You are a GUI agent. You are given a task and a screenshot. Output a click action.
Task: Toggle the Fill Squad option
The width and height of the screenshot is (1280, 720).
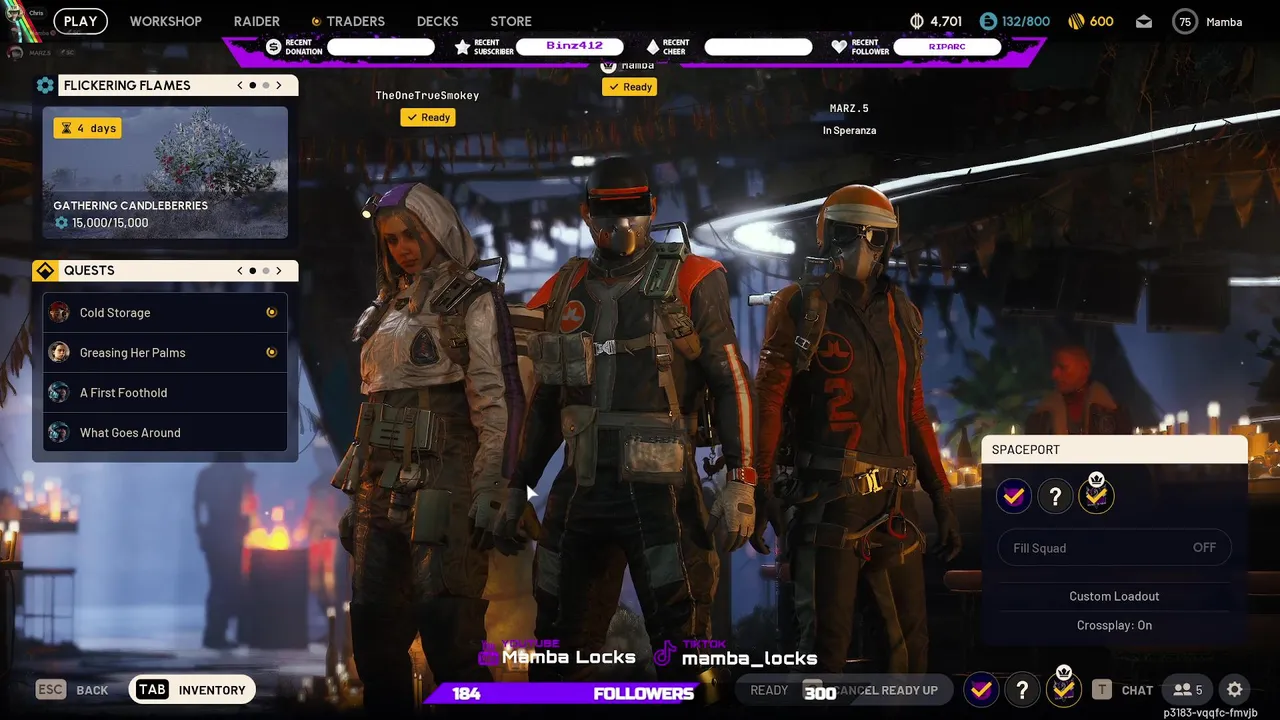click(1114, 547)
